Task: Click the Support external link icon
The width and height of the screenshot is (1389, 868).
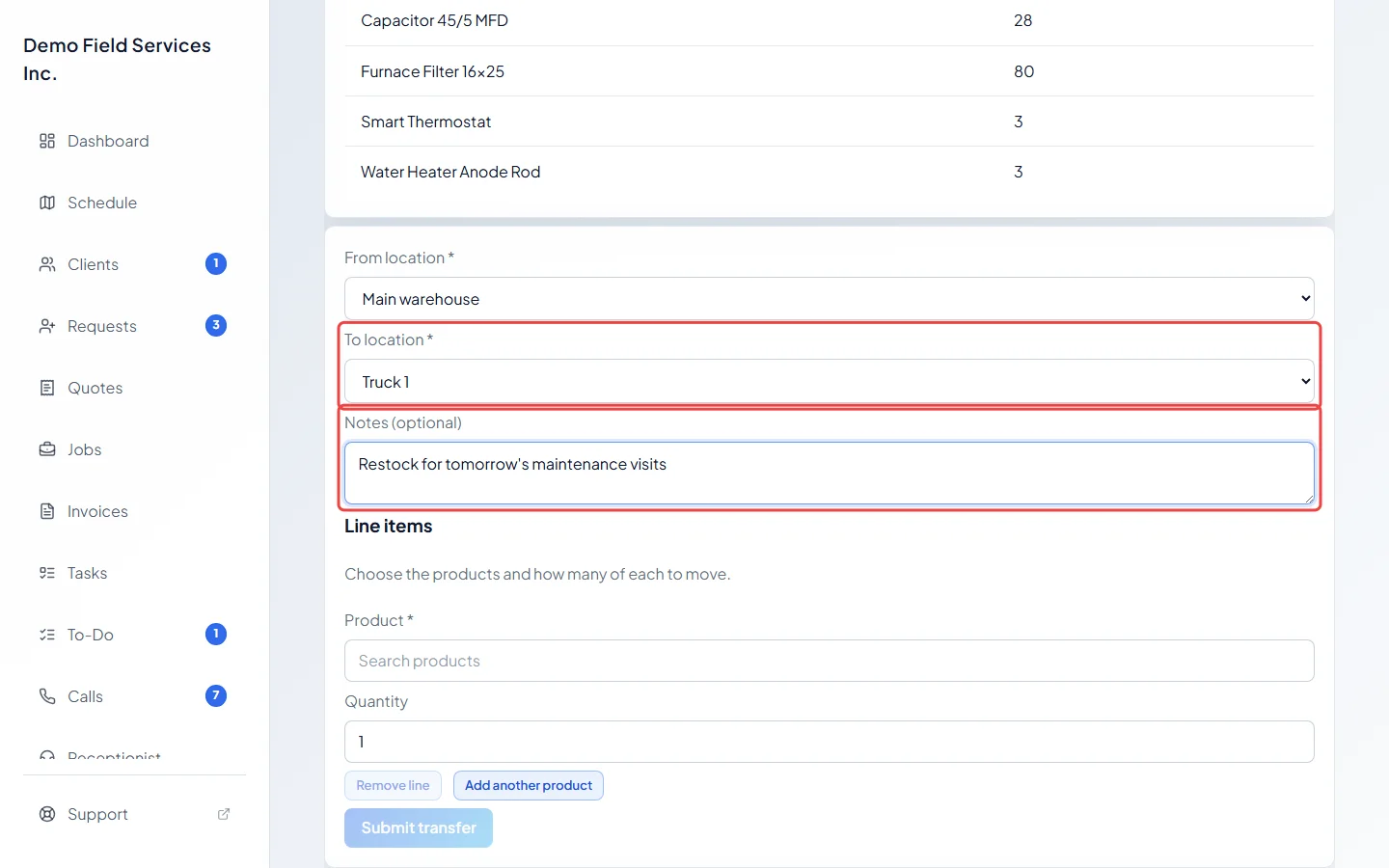Action: (224, 814)
